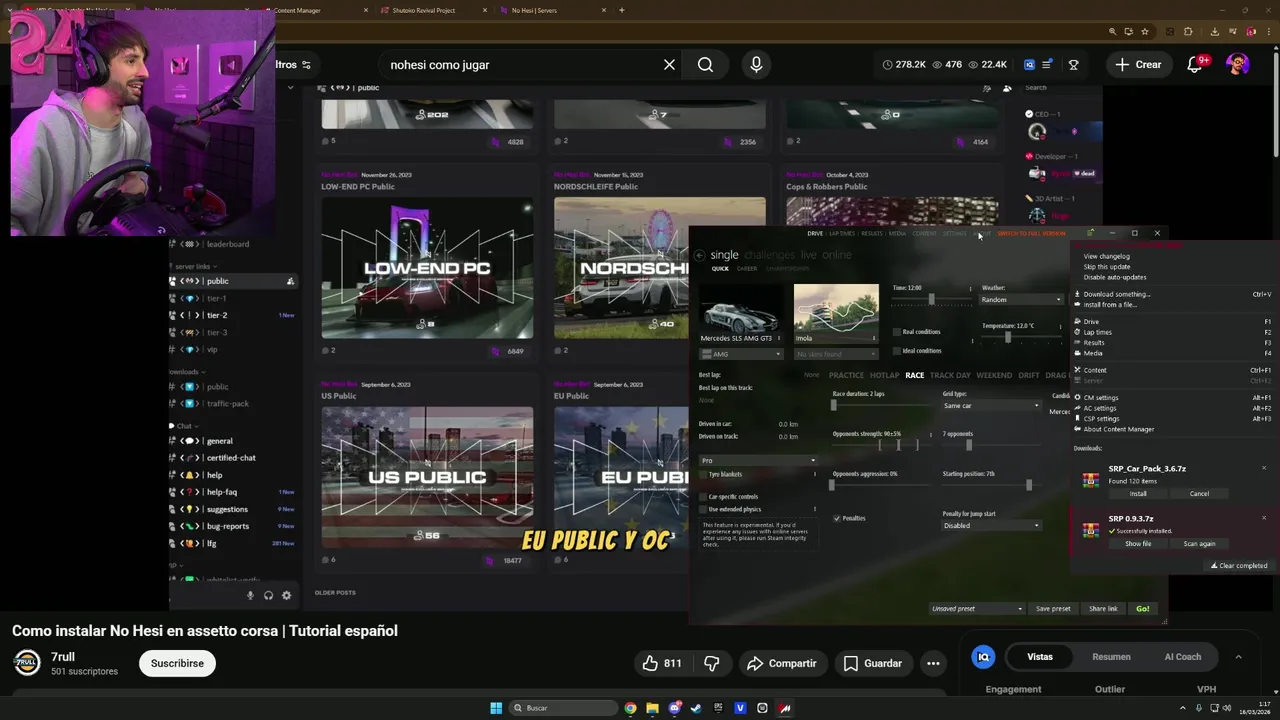1280x720 pixels.
Task: Deafen Discord with headphones icon
Action: 268,595
